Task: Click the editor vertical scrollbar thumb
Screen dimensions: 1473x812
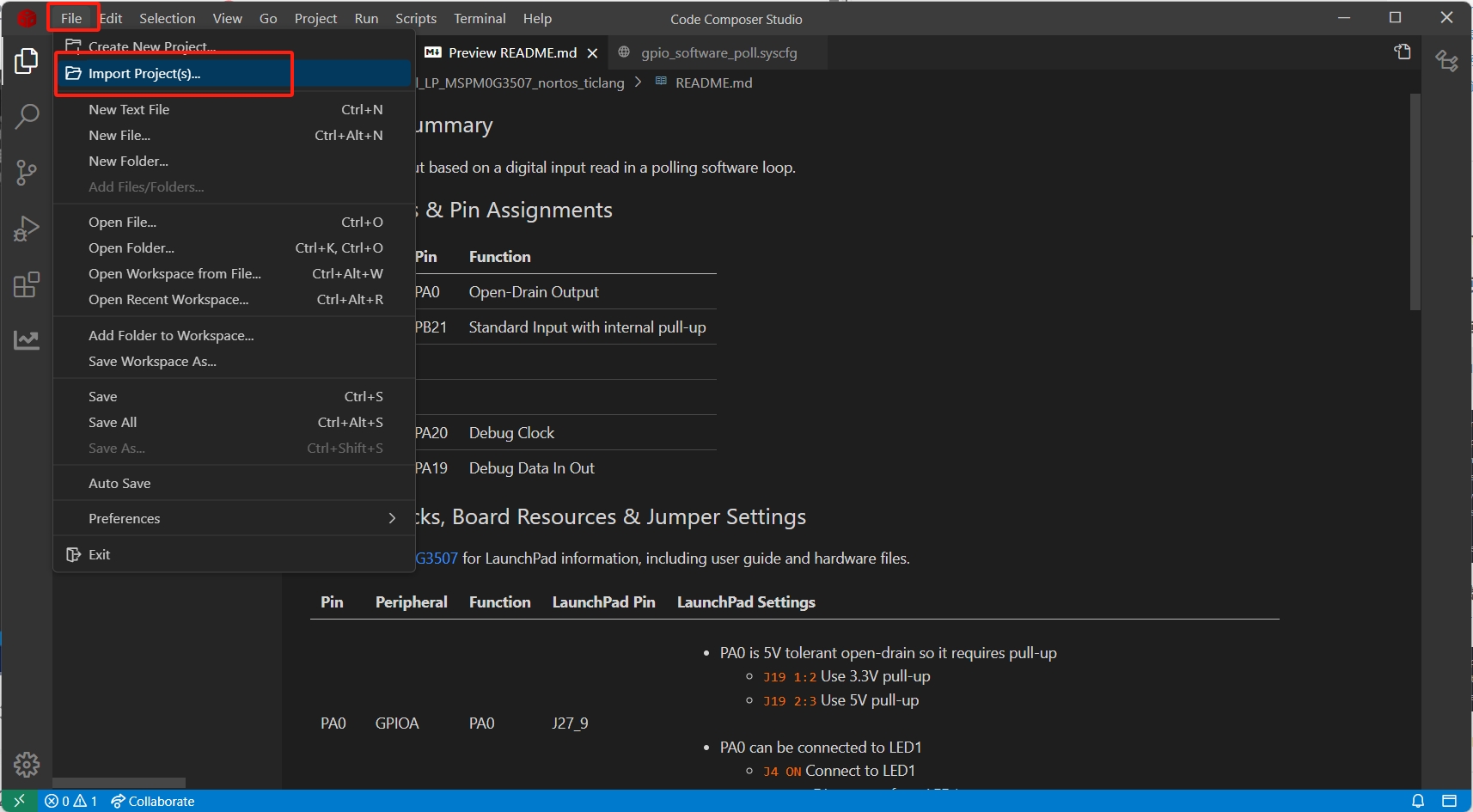Action: pyautogui.click(x=1415, y=202)
